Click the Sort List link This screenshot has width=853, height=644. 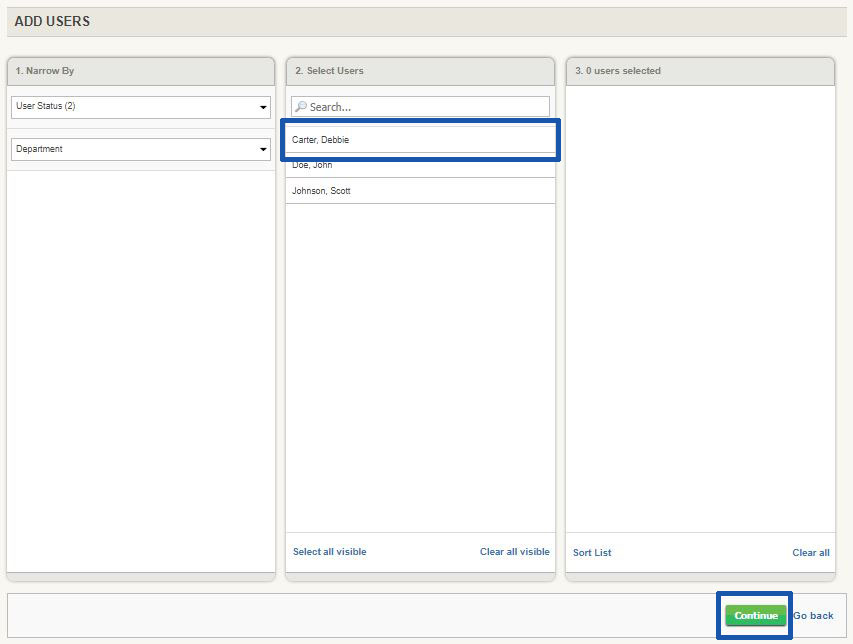point(591,552)
